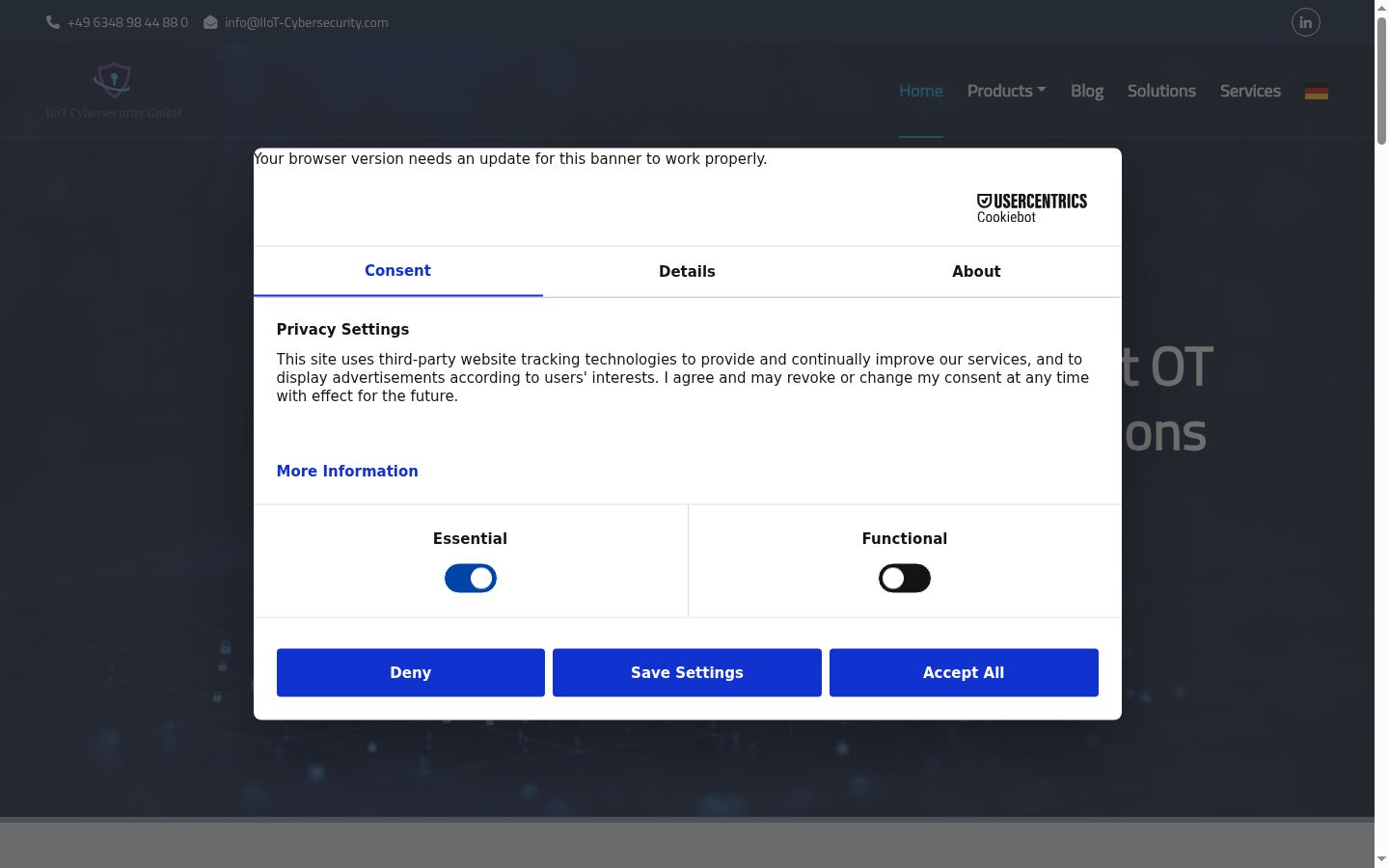Viewport: 1389px width, 868px height.
Task: Accept all cookies
Action: click(x=964, y=672)
